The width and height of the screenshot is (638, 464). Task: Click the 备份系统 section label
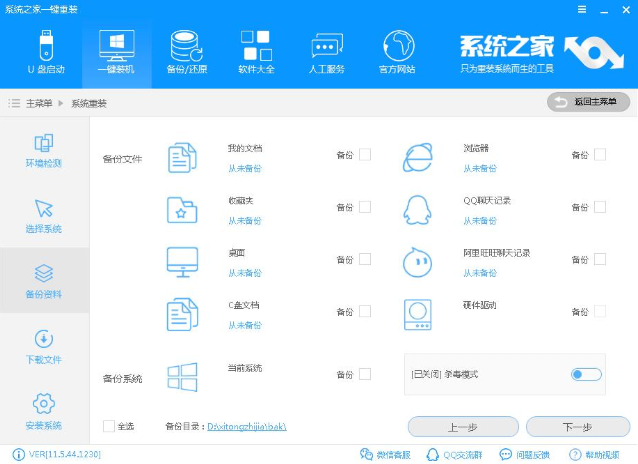(x=122, y=379)
